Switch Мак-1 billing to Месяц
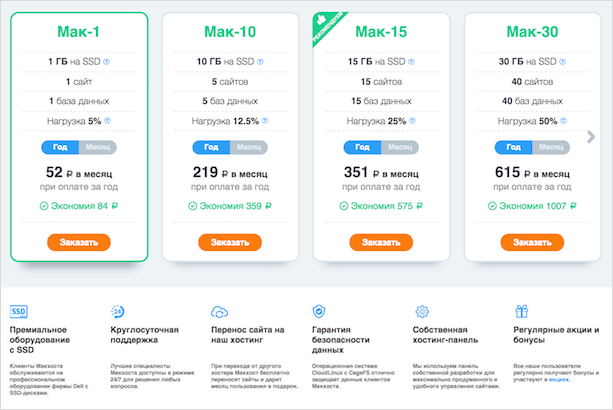Image resolution: width=613 pixels, height=410 pixels. click(98, 147)
